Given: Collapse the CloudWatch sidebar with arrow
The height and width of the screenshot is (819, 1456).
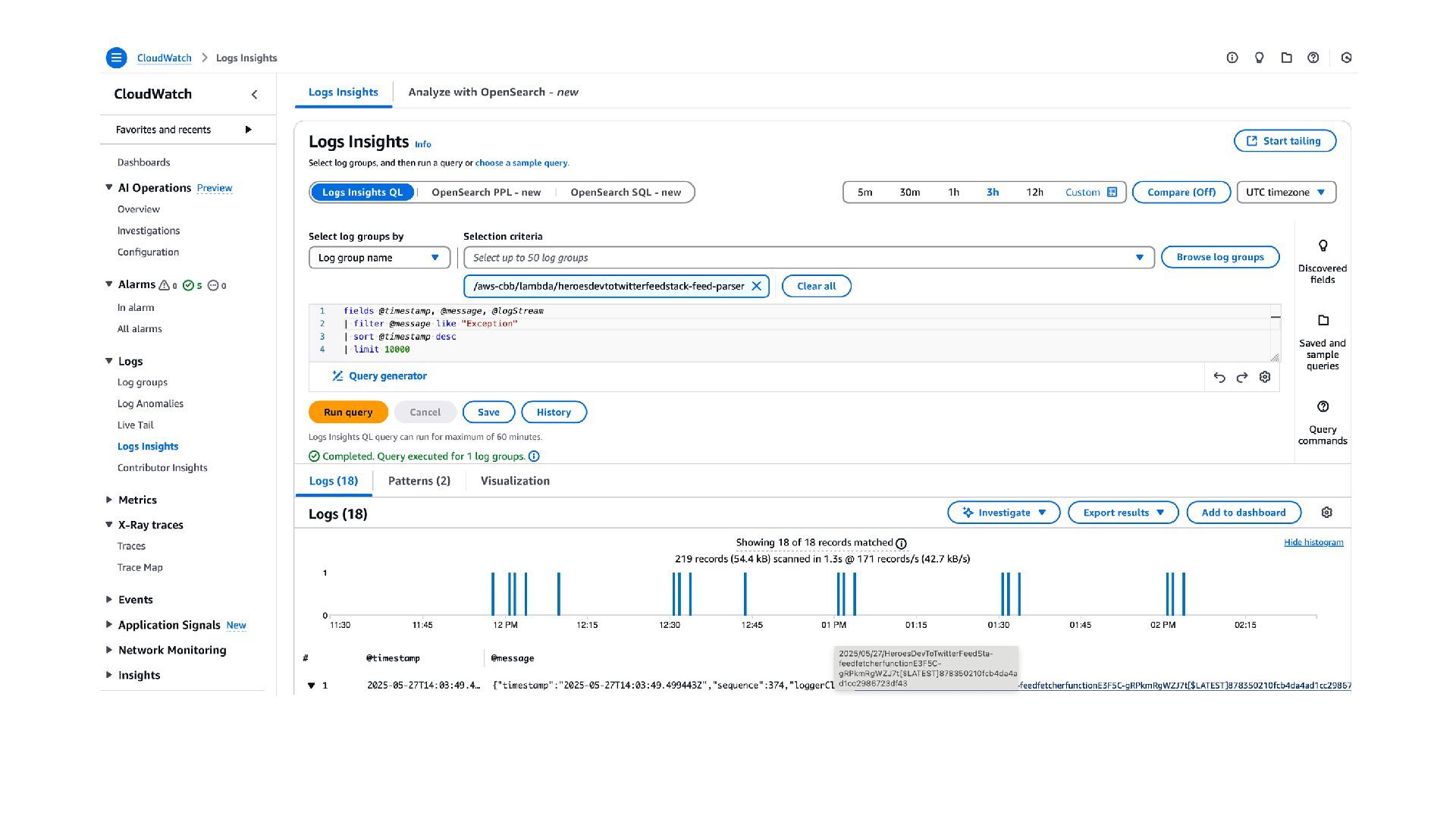Looking at the screenshot, I should [x=254, y=94].
